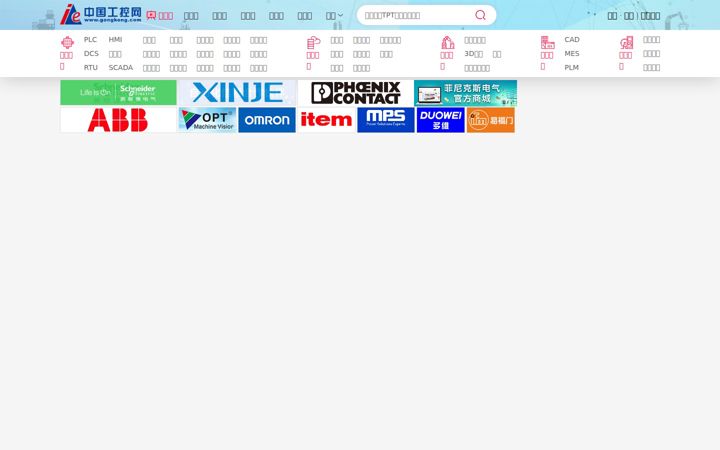Open the HMI category link
This screenshot has width=720, height=450.
click(115, 39)
